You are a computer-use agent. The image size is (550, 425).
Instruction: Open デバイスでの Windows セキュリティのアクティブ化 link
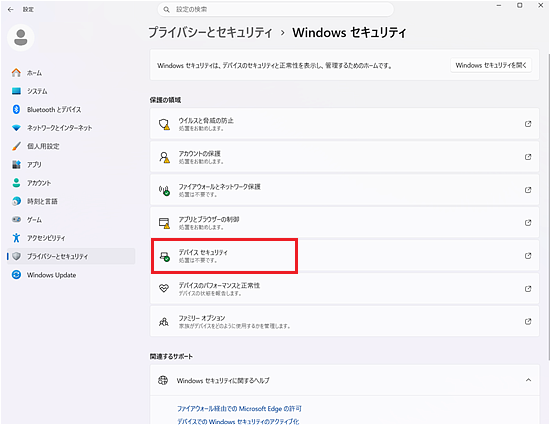tap(238, 421)
